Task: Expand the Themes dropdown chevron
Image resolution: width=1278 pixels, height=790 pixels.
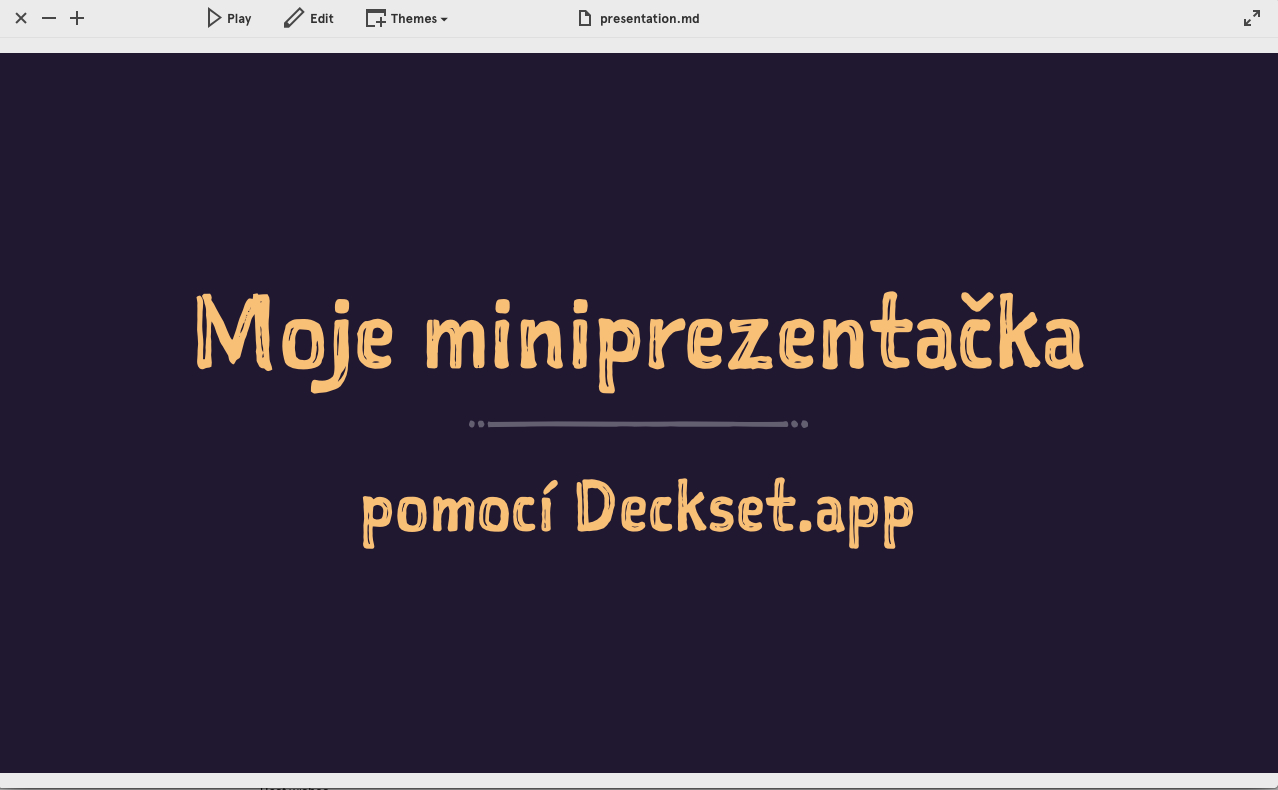Action: coord(444,18)
